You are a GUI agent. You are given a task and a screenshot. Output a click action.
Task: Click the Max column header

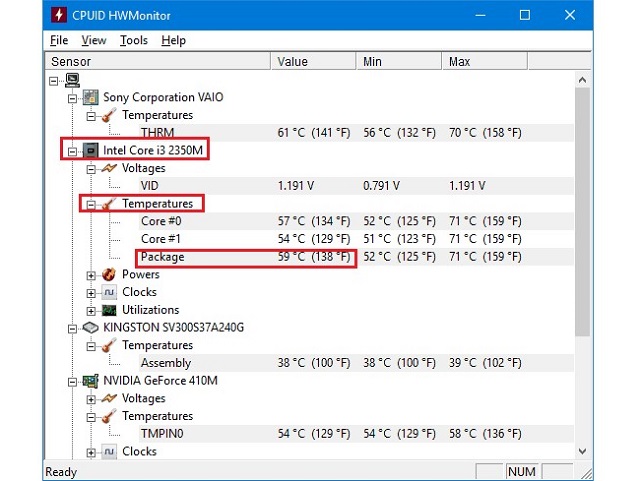click(x=485, y=62)
